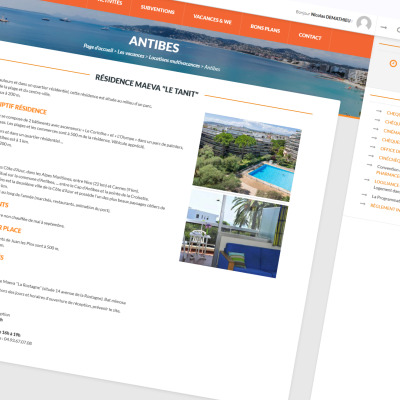The image size is (400, 400).
Task: Open the BONS PLANS menu
Action: click(x=265, y=28)
